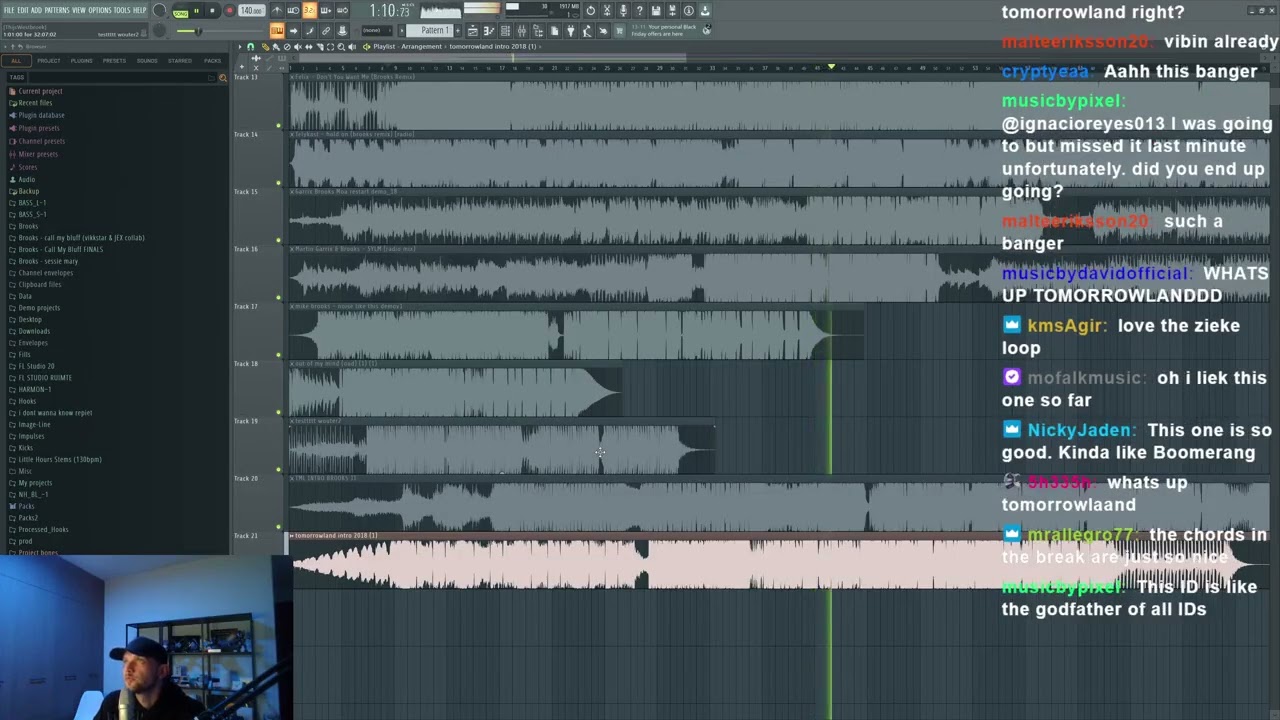Select the Slip tool in playlist toolbar

tap(309, 47)
